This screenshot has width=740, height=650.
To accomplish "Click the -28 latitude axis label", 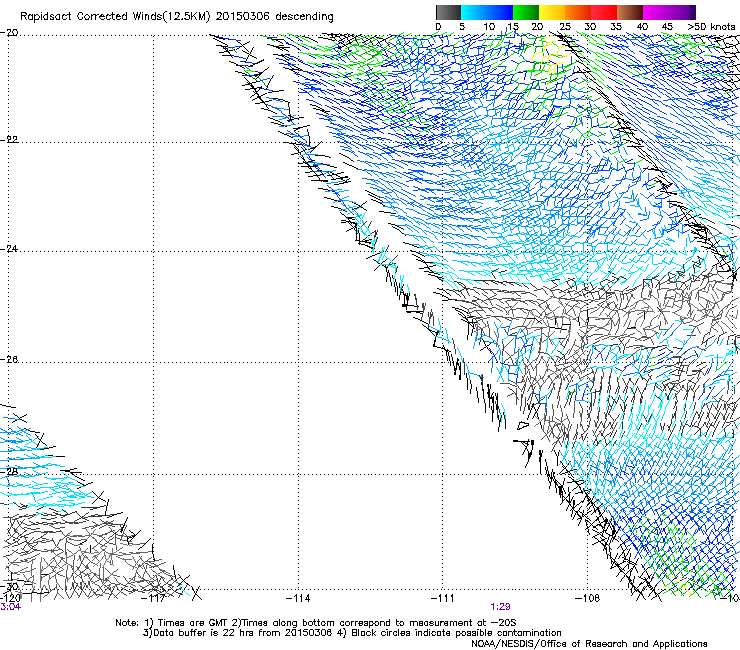I will (9, 472).
